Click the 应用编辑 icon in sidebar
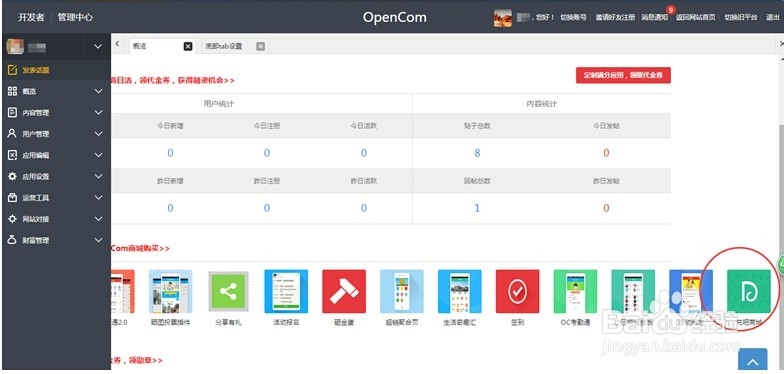 point(12,155)
